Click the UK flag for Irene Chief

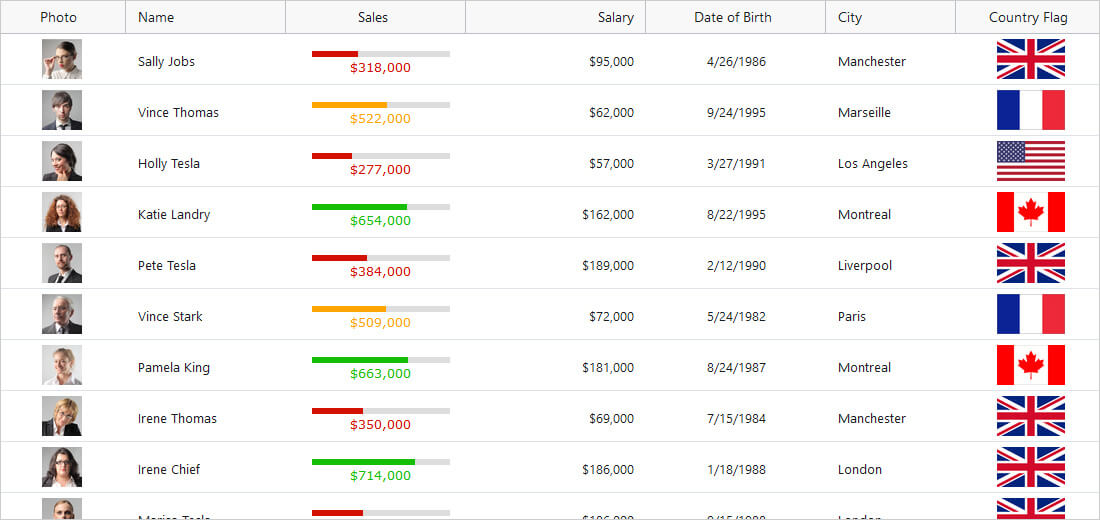pyautogui.click(x=1030, y=467)
